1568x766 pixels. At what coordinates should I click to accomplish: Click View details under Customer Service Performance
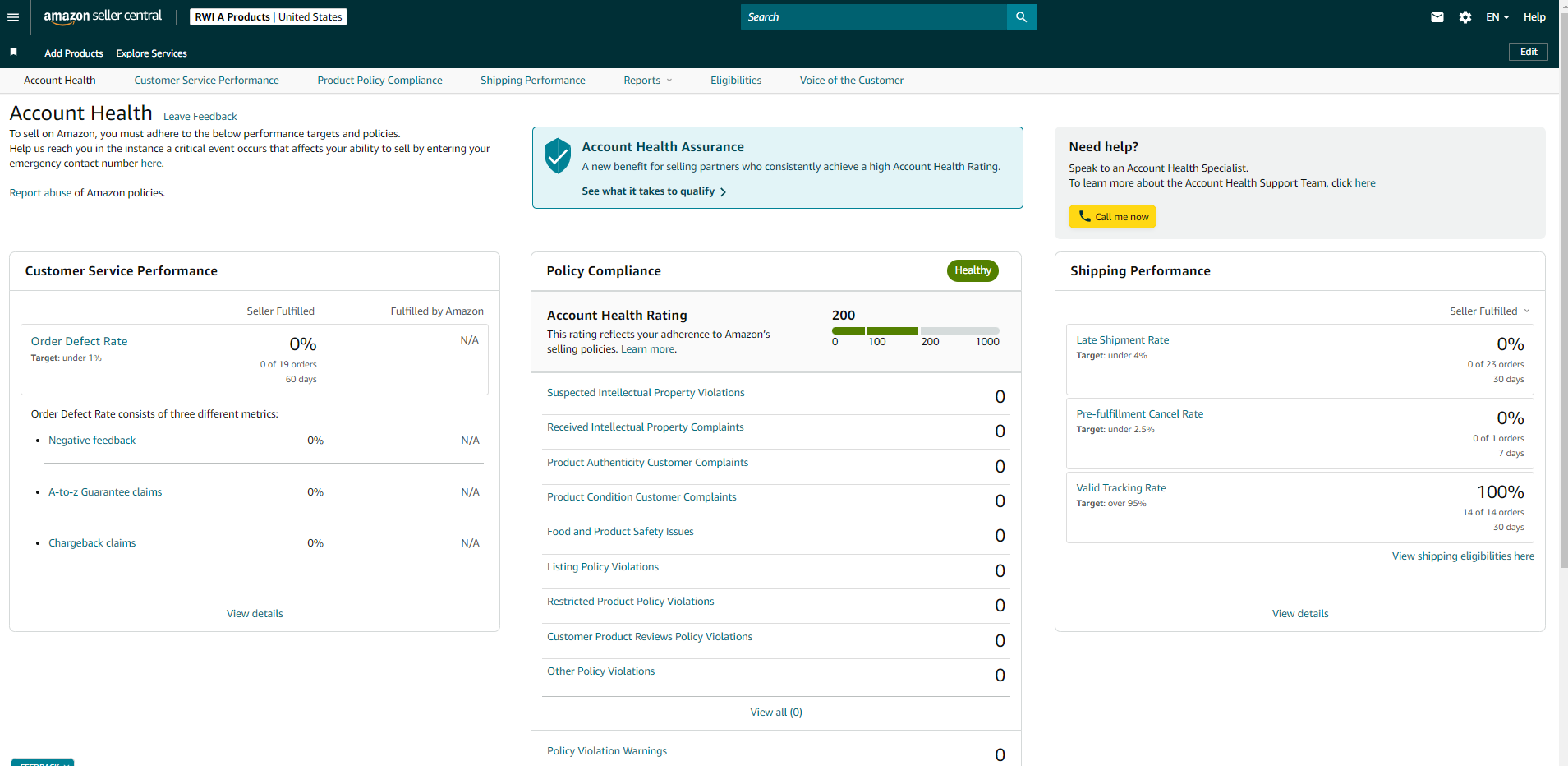point(255,614)
